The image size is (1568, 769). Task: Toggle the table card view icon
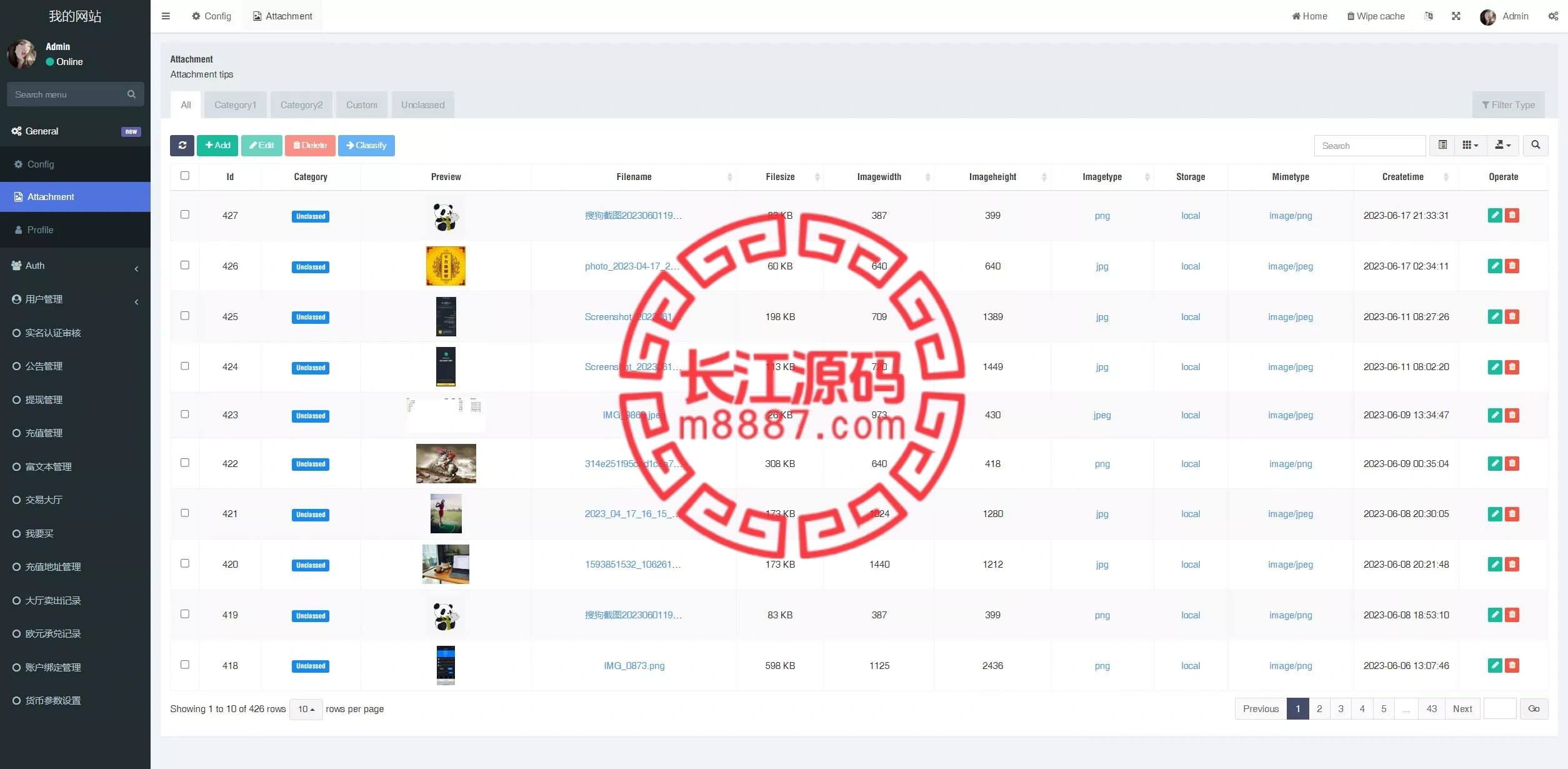1442,146
